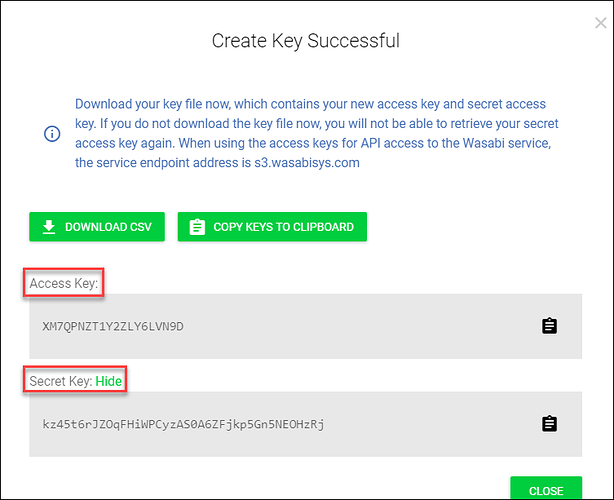Click the "Create Key Successful" title
Image resolution: width=614 pixels, height=500 pixels.
[306, 41]
